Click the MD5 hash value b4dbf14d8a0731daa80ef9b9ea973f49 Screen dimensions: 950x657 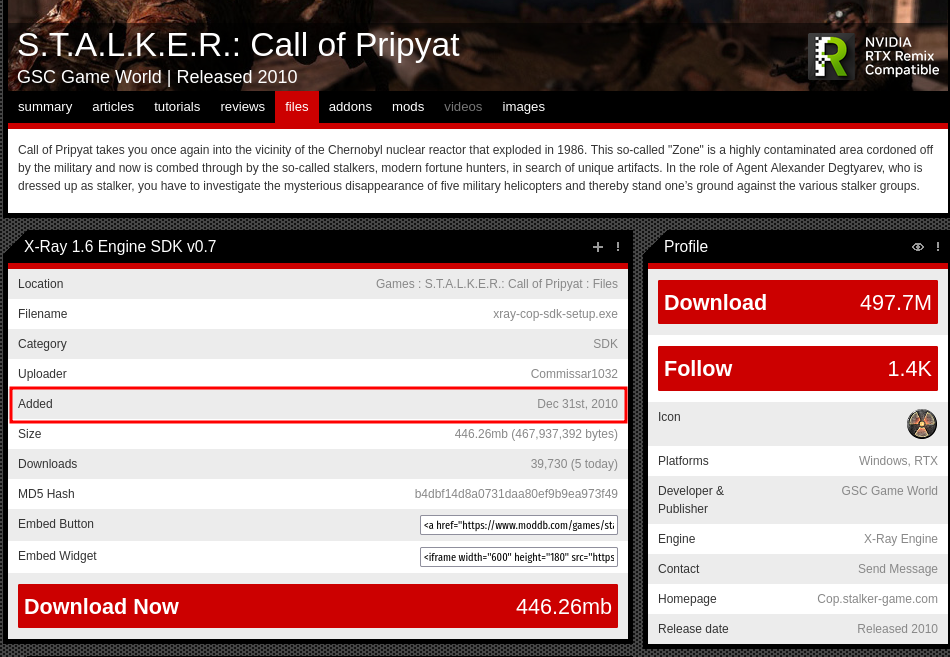tap(516, 494)
